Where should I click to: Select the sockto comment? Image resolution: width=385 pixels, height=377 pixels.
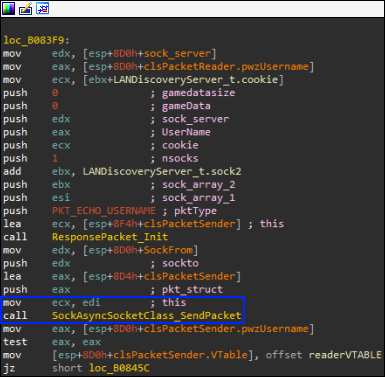pos(180,263)
